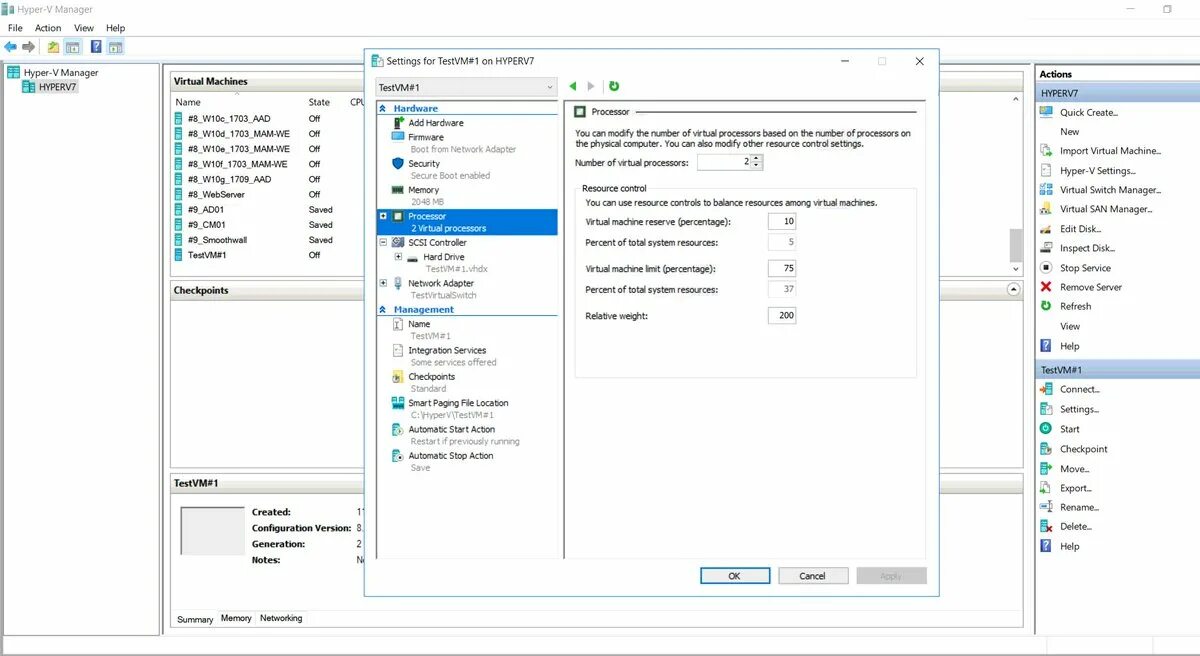Image resolution: width=1200 pixels, height=656 pixels.
Task: Click the Virtual machine reserve percentage field
Action: [782, 221]
